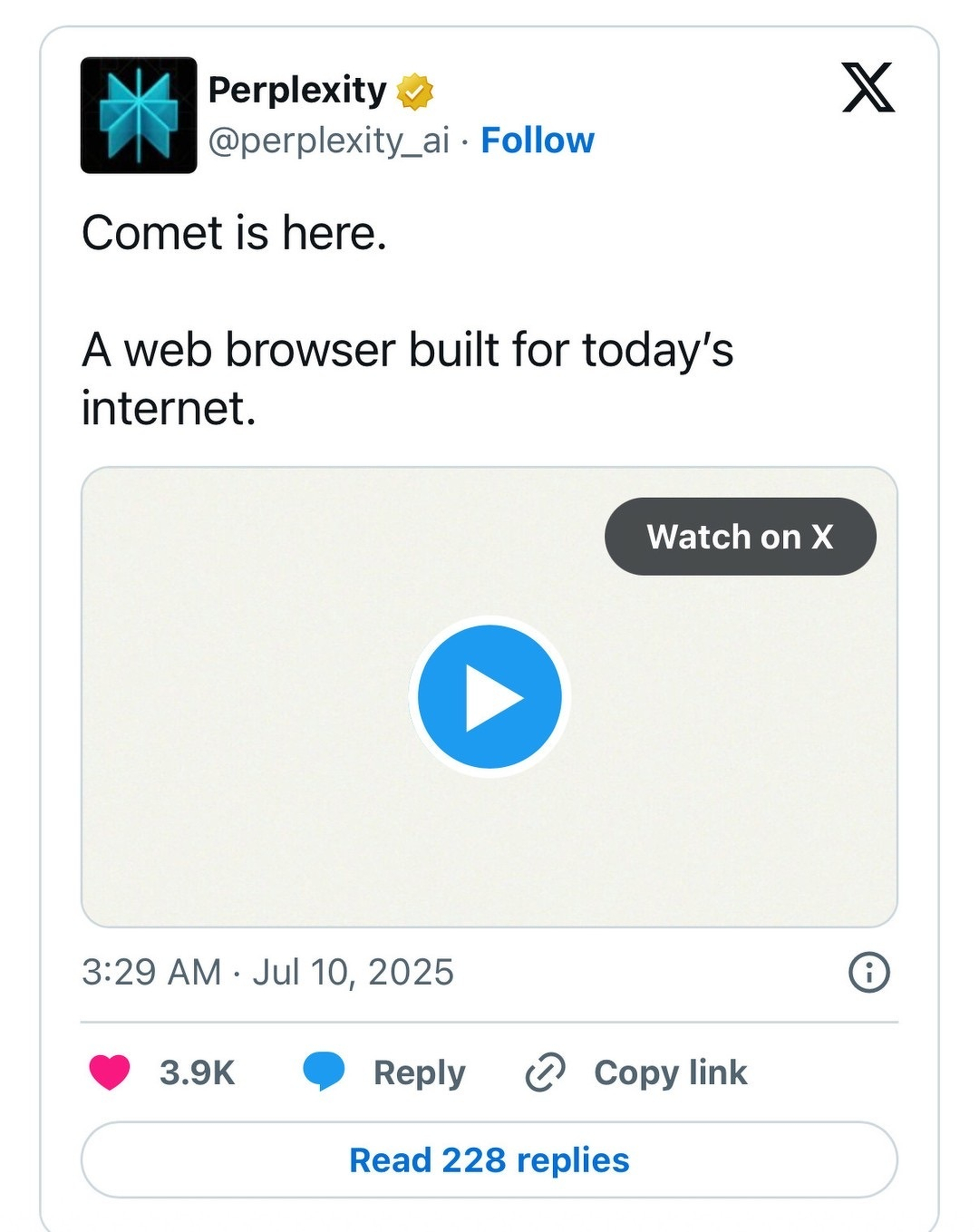The image size is (979, 1232).
Task: Click the X logo icon
Action: (x=868, y=88)
